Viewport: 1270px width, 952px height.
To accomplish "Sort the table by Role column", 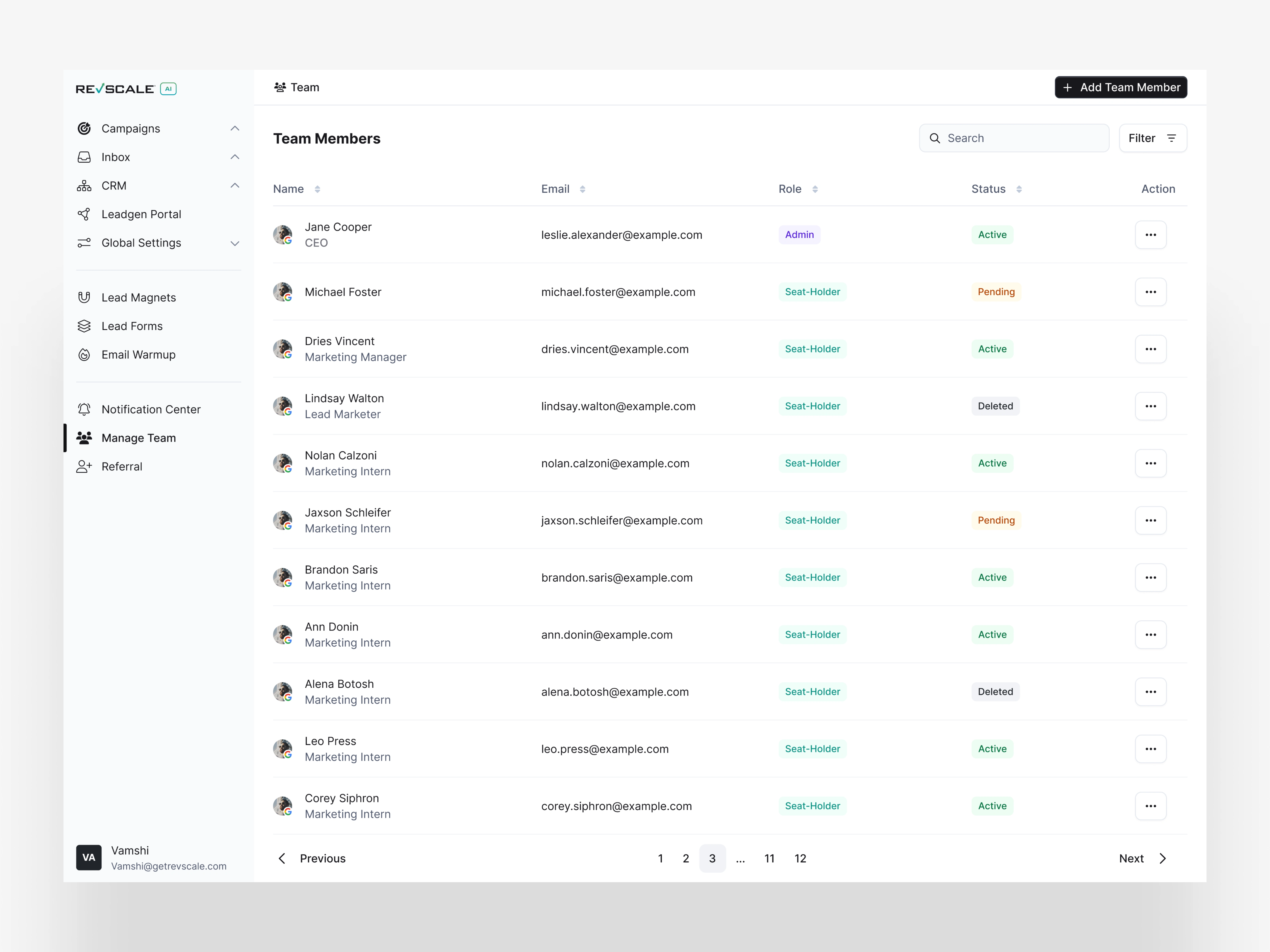I will (x=815, y=189).
